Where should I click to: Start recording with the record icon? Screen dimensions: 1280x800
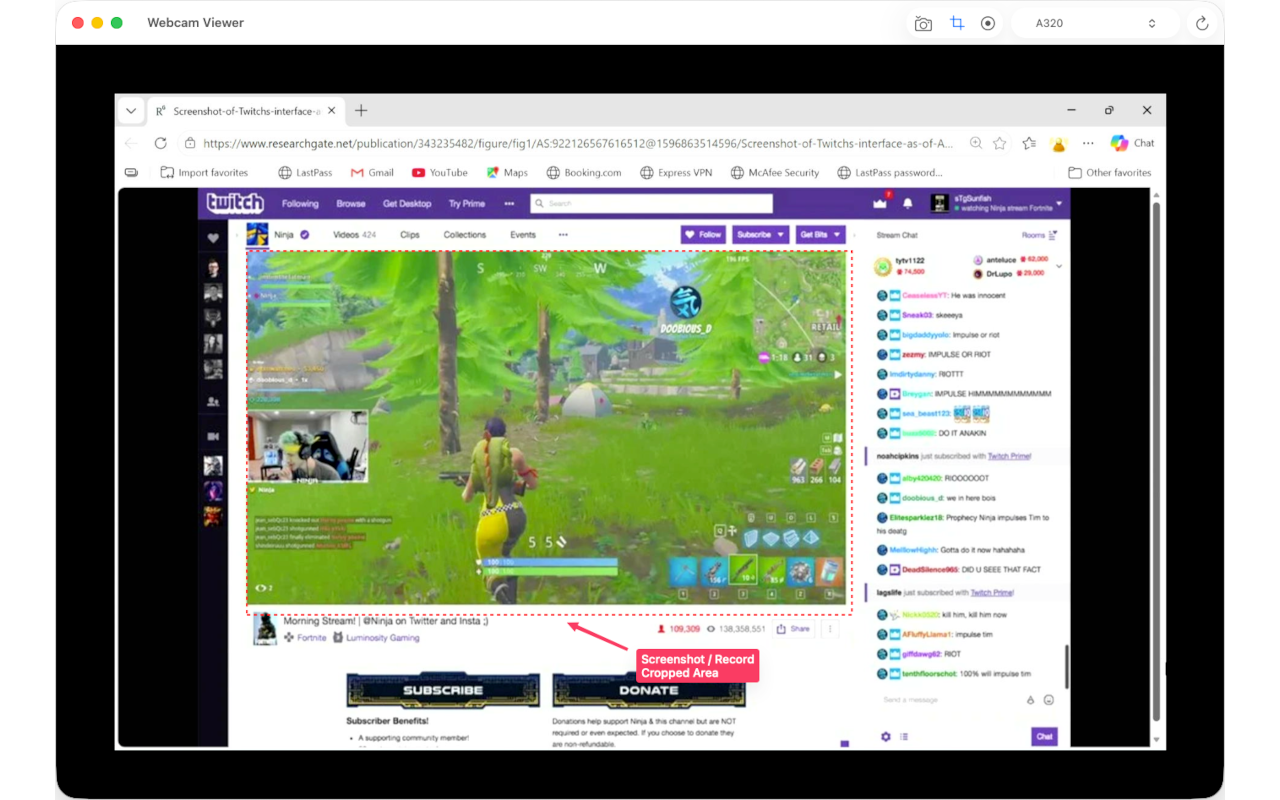pos(988,23)
